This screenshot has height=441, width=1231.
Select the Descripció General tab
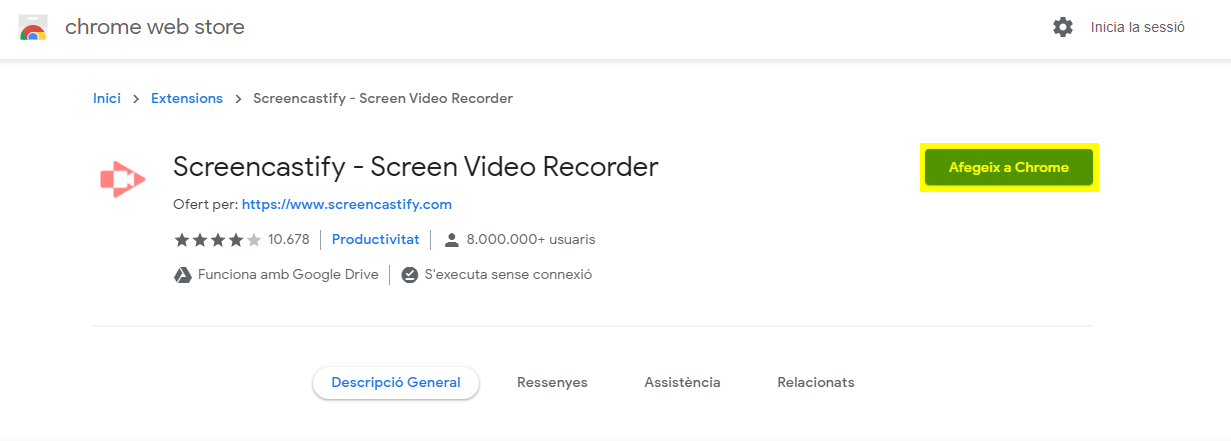coord(396,382)
